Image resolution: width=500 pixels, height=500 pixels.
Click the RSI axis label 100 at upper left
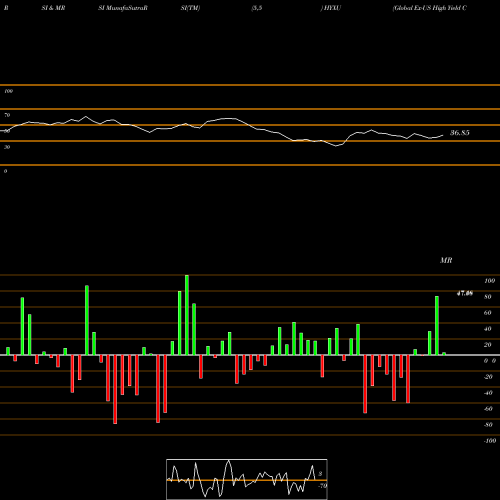click(x=8, y=91)
